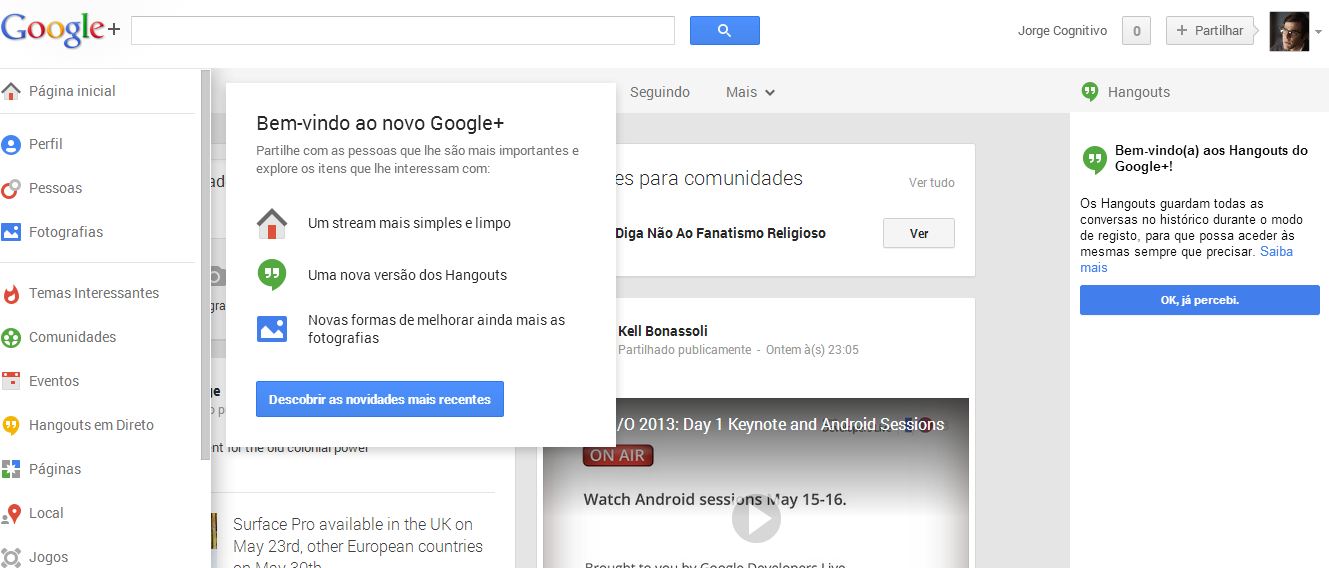Click the Fotografias picture icon
This screenshot has width=1329, height=568.
pos(11,232)
